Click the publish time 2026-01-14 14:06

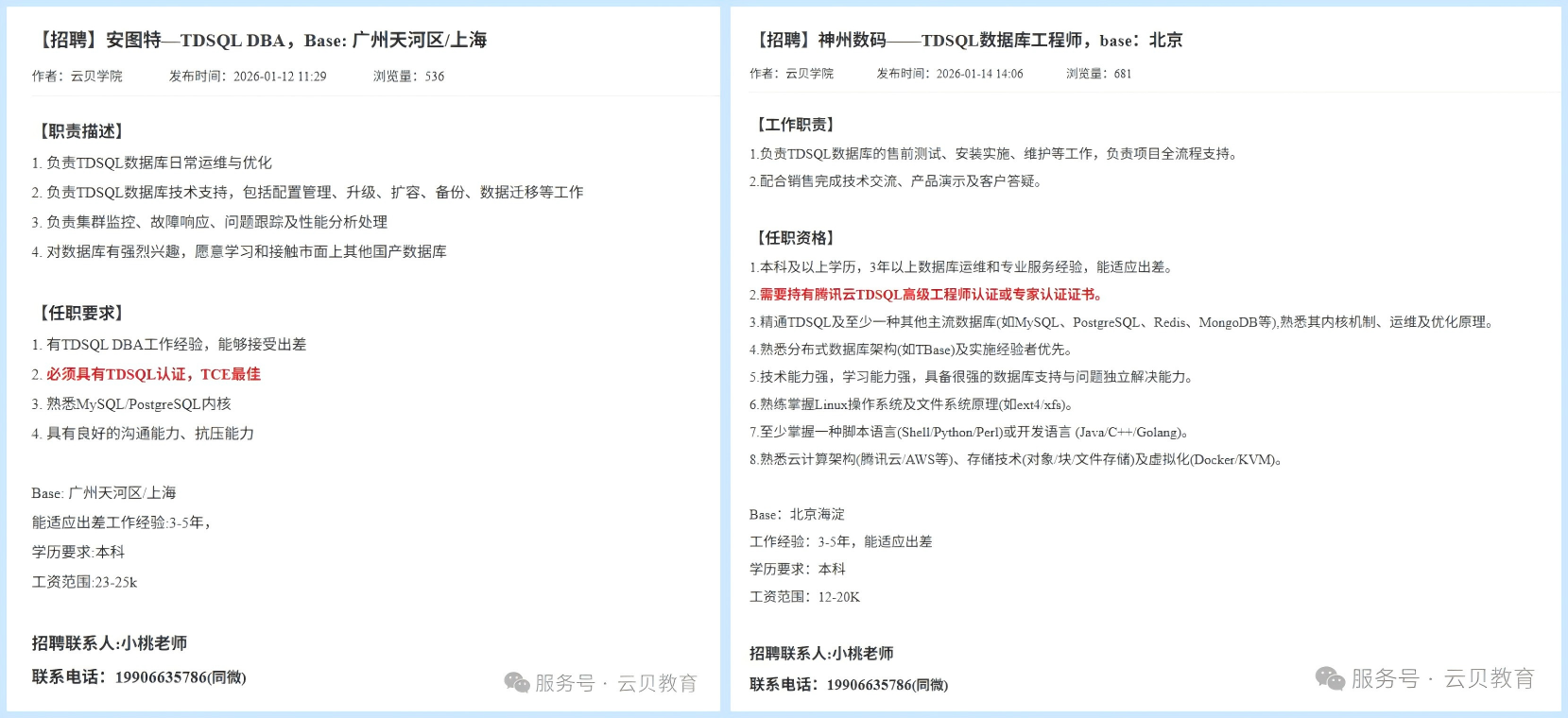click(x=979, y=74)
